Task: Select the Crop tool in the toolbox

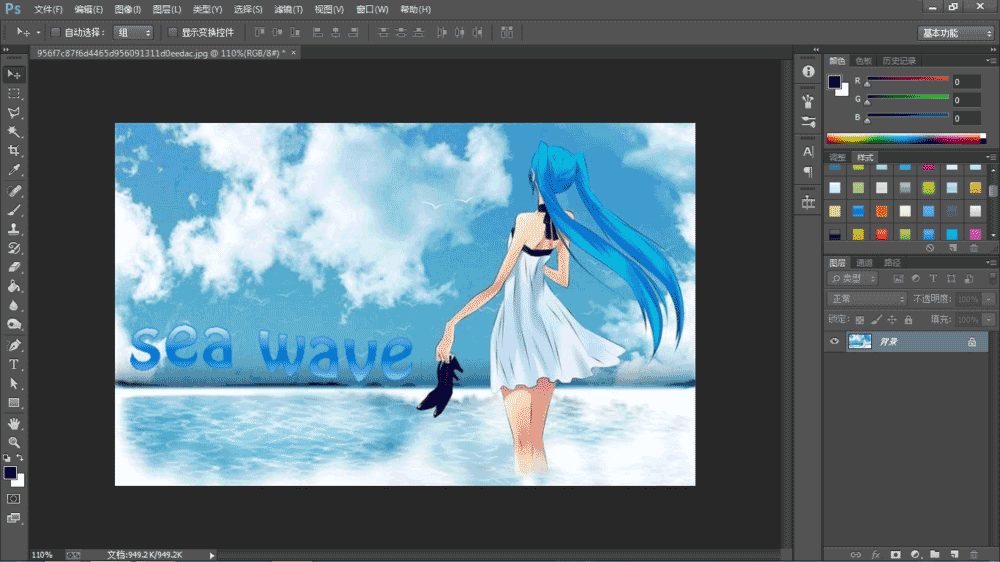Action: [14, 151]
